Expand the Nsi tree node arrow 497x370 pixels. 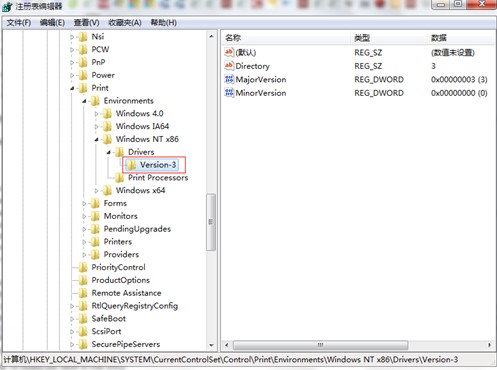72,37
